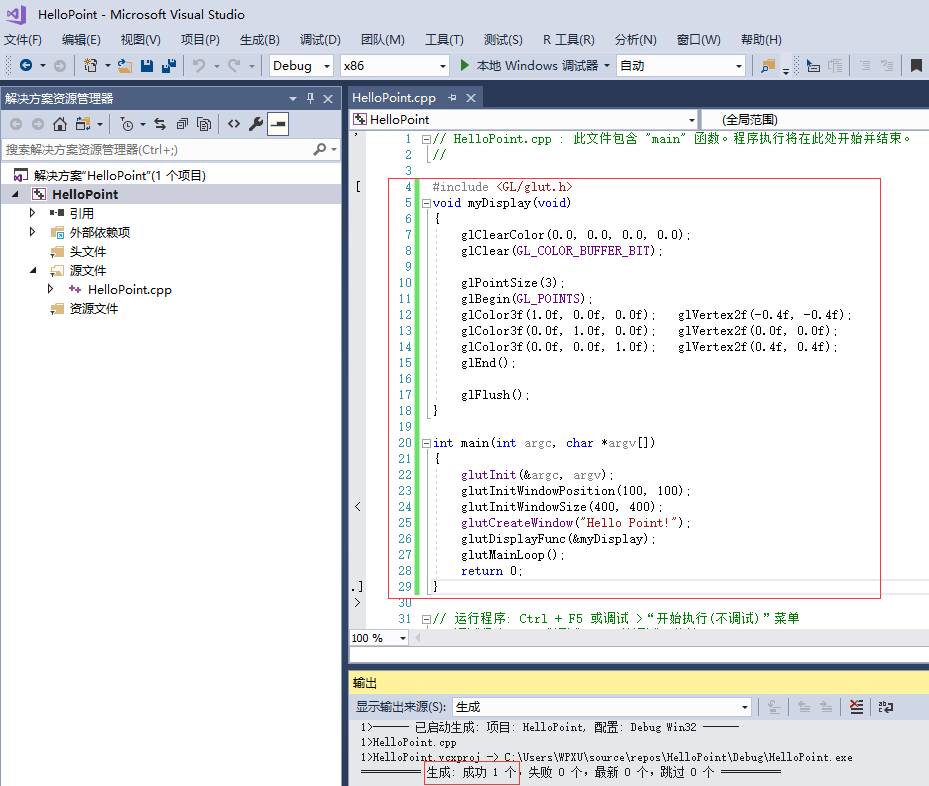Click the search magnifier in Solution Explorer

click(320, 149)
